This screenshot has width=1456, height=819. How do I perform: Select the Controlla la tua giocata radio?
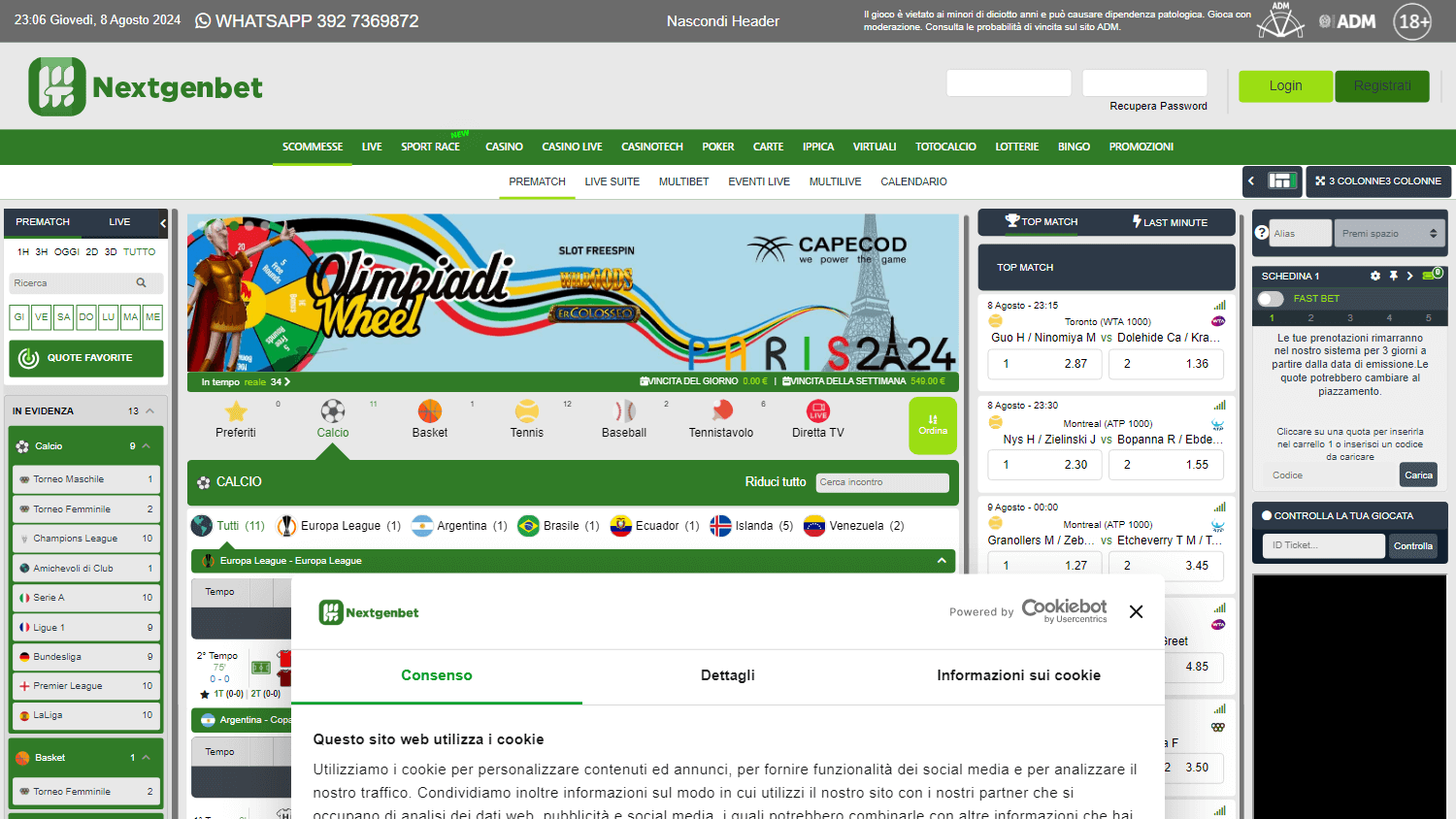[1267, 515]
